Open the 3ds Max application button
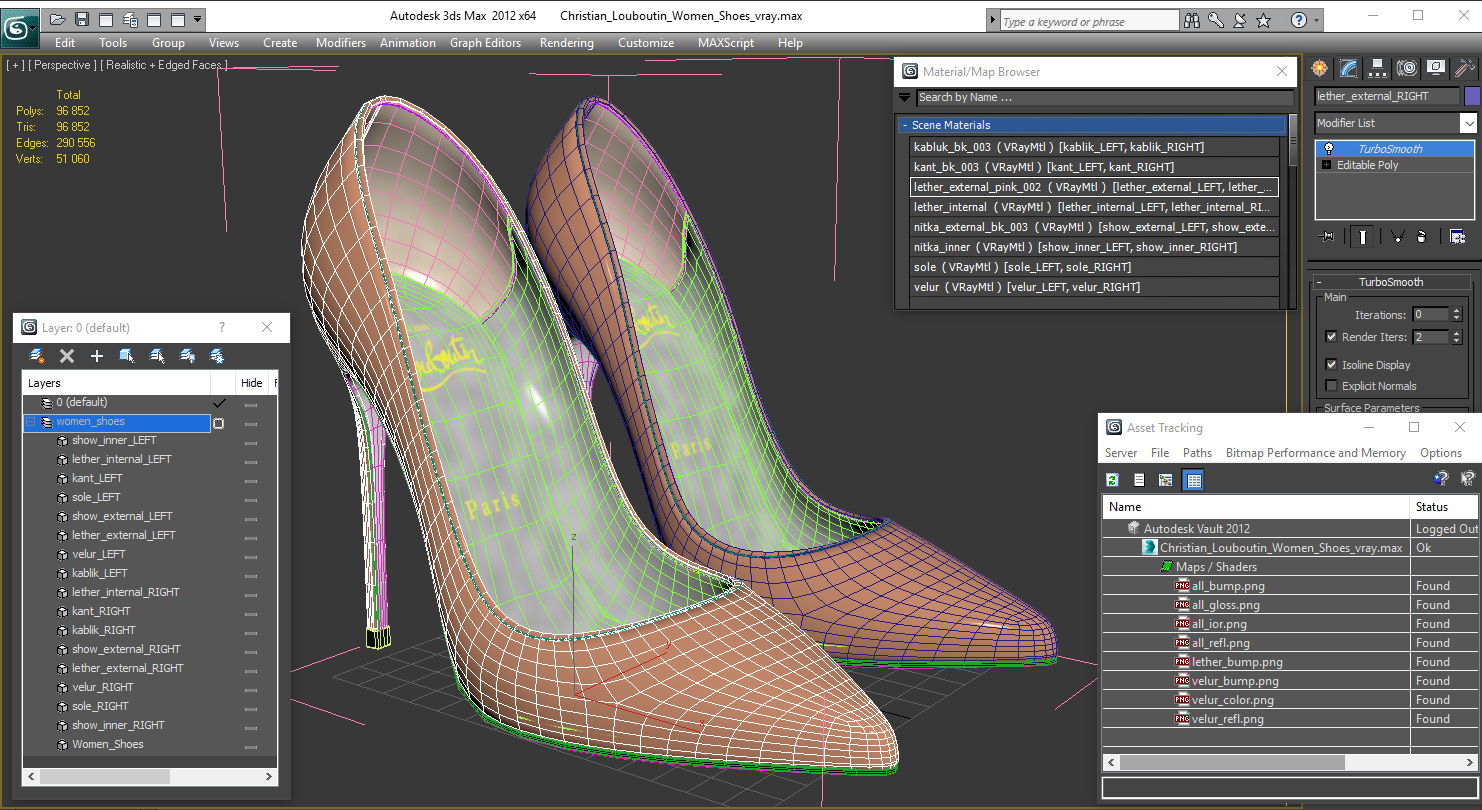The height and width of the screenshot is (810, 1482). (x=19, y=29)
